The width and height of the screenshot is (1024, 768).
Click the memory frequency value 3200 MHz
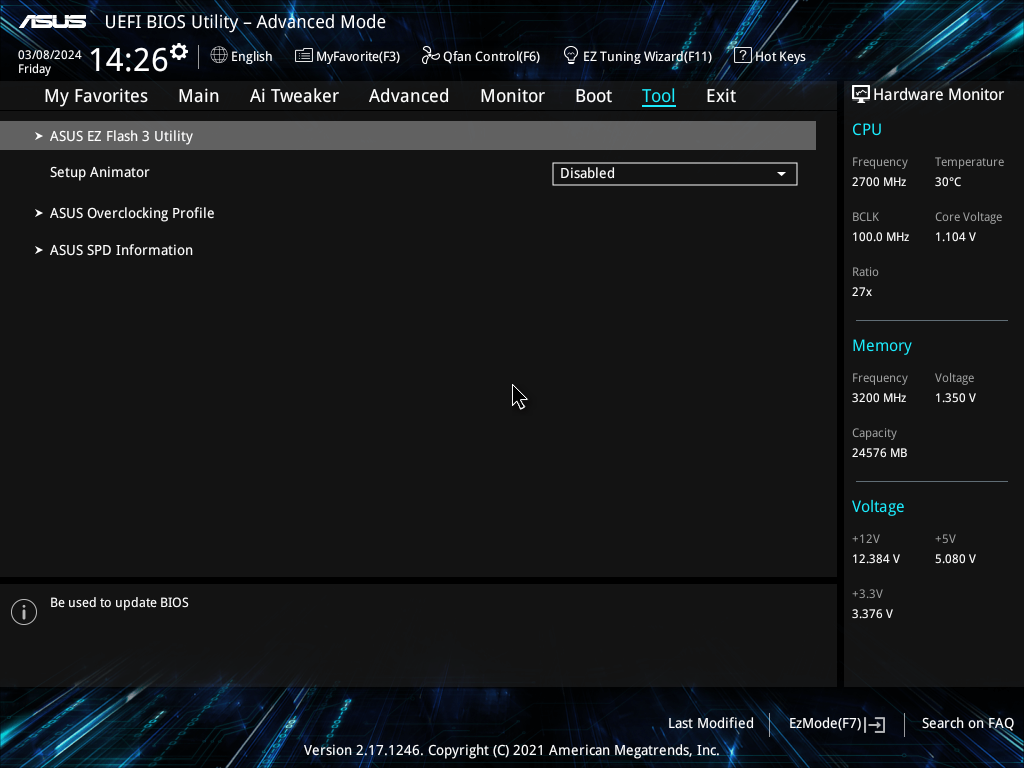click(x=879, y=398)
